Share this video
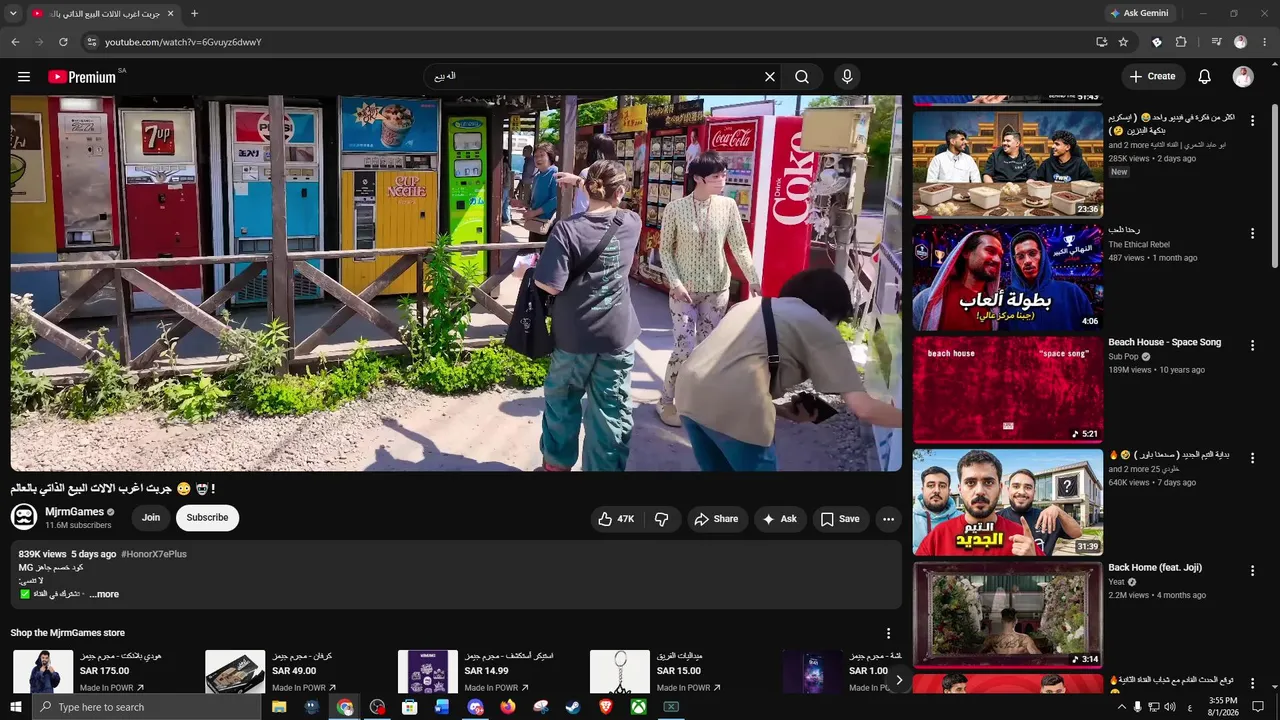 716,519
